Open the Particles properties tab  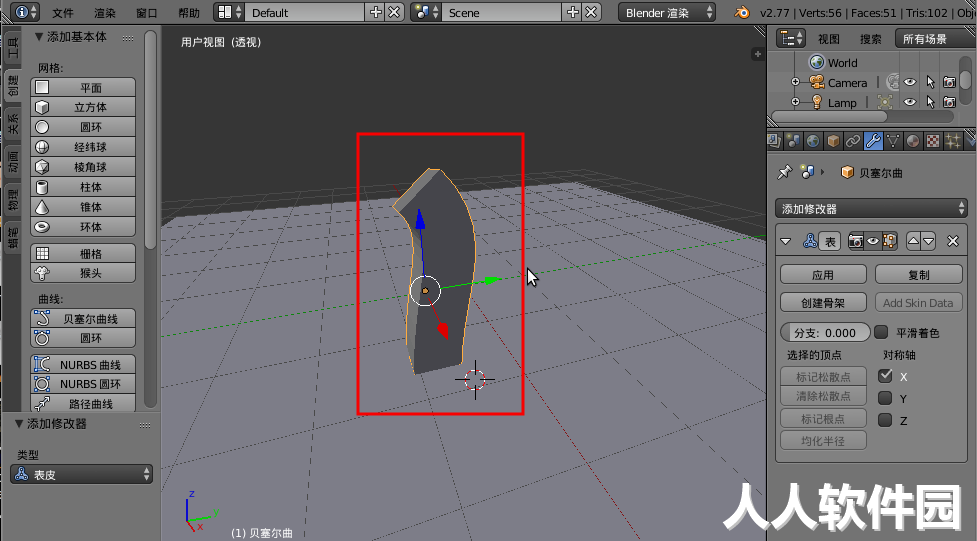tap(953, 141)
